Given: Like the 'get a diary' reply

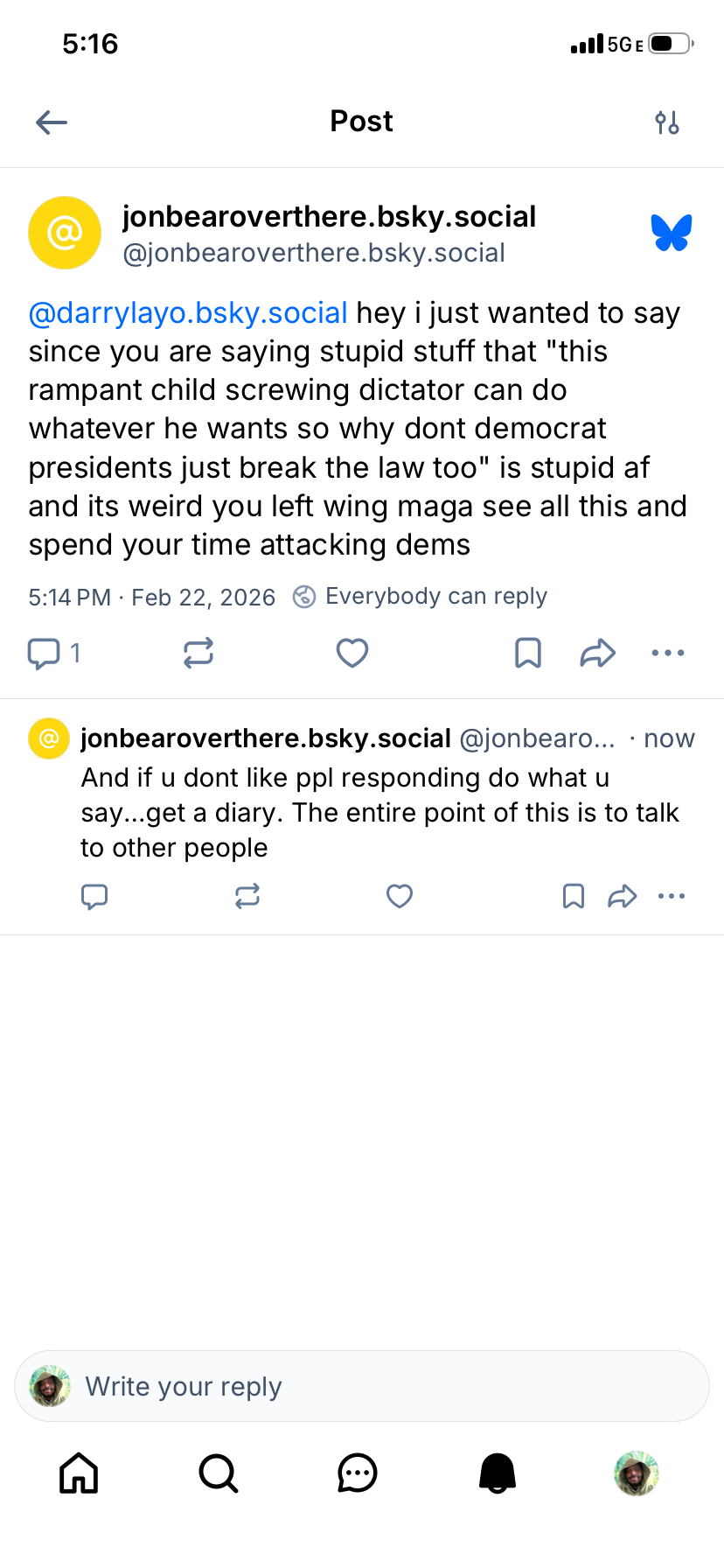Looking at the screenshot, I should coord(400,896).
